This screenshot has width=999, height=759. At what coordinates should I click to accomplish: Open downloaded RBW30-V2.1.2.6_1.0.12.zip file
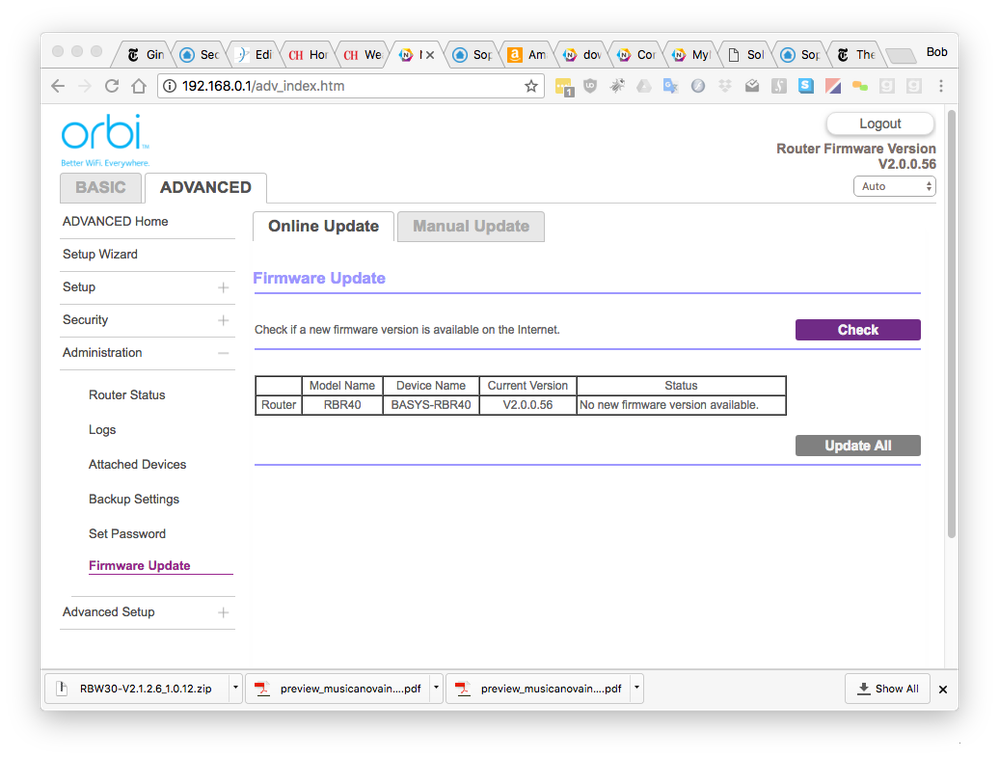coord(137,688)
